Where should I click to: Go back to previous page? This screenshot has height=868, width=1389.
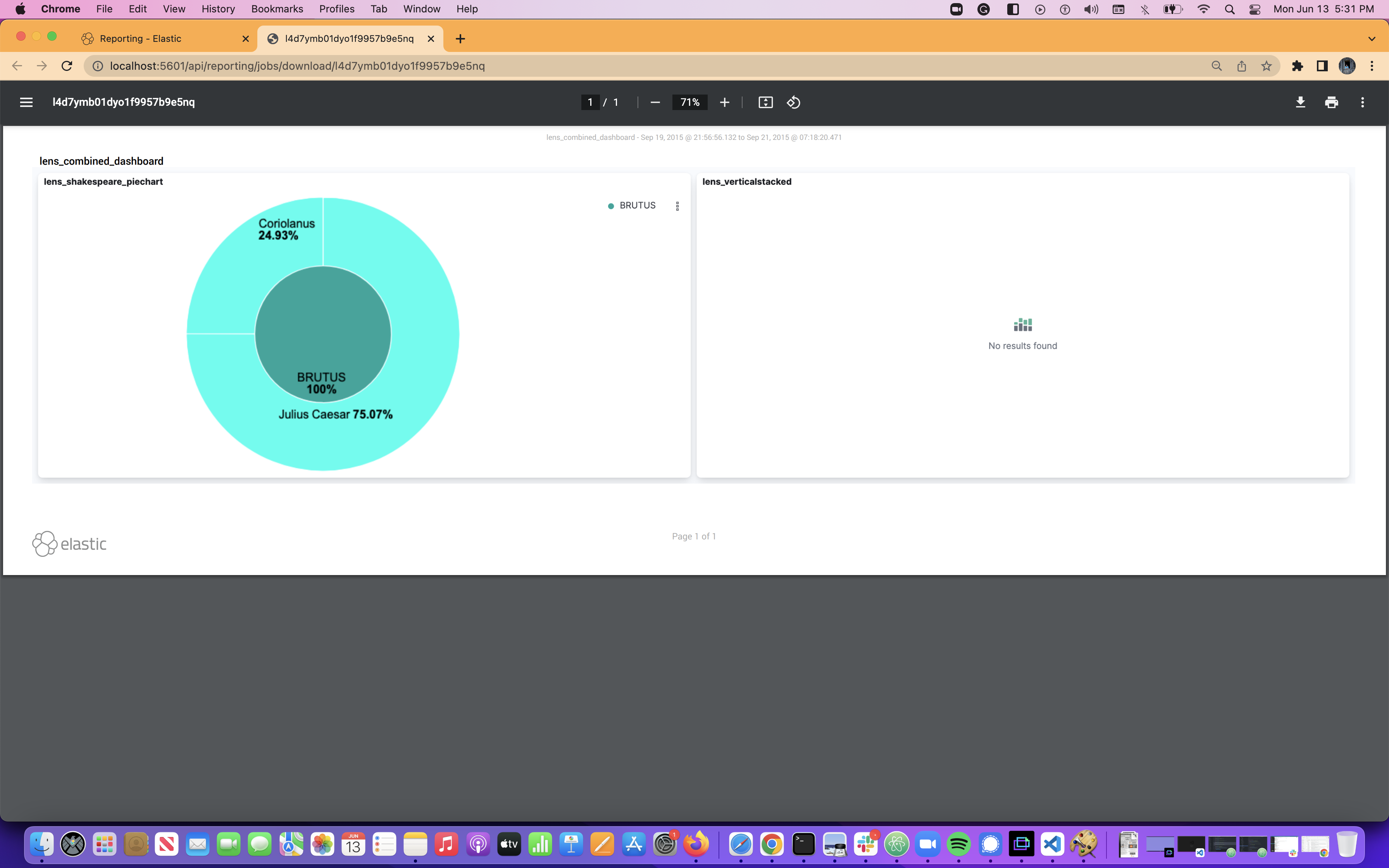(x=17, y=66)
